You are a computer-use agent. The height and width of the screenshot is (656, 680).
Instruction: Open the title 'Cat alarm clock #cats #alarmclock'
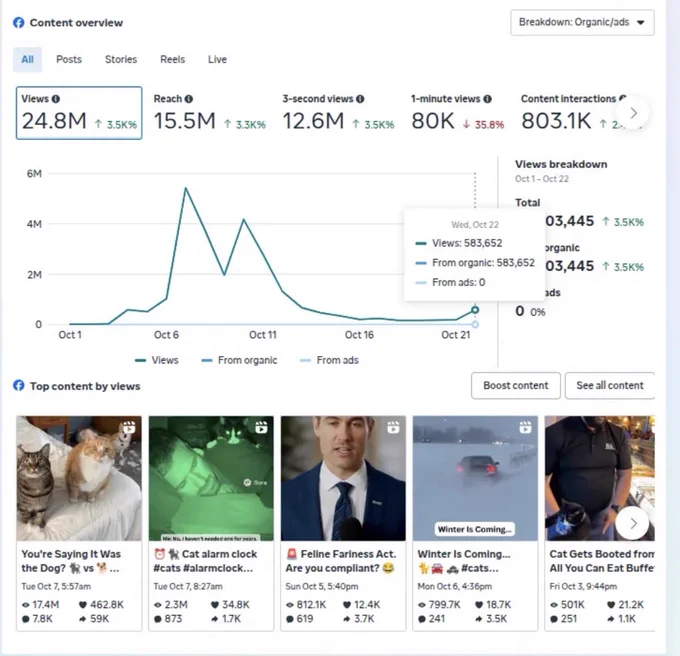pyautogui.click(x=205, y=561)
